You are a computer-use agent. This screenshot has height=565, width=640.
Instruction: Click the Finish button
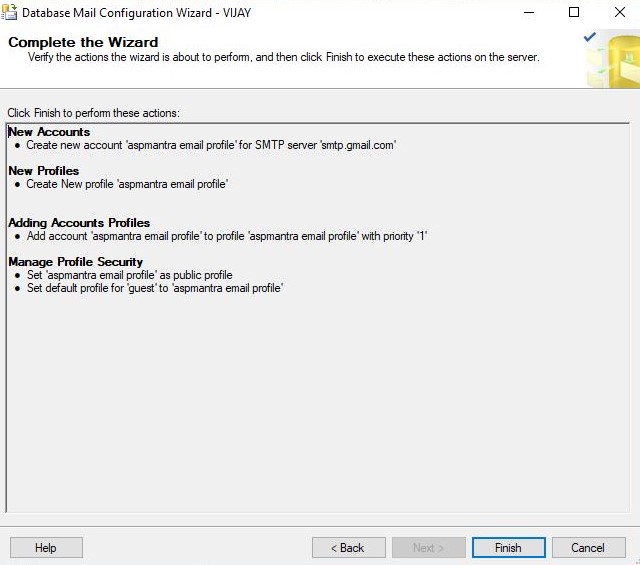coord(509,547)
